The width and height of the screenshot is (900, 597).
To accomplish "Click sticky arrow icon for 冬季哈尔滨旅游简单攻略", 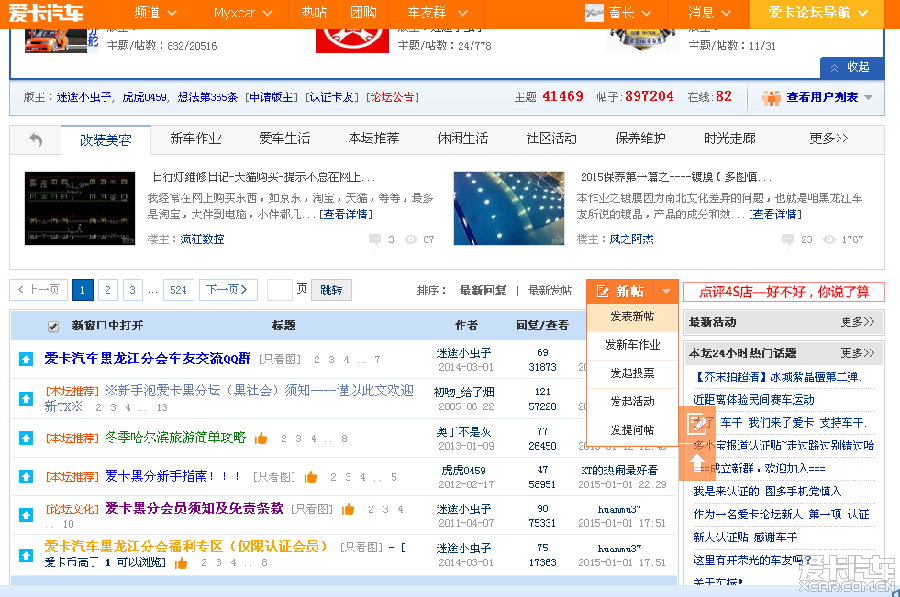I will tap(26, 438).
